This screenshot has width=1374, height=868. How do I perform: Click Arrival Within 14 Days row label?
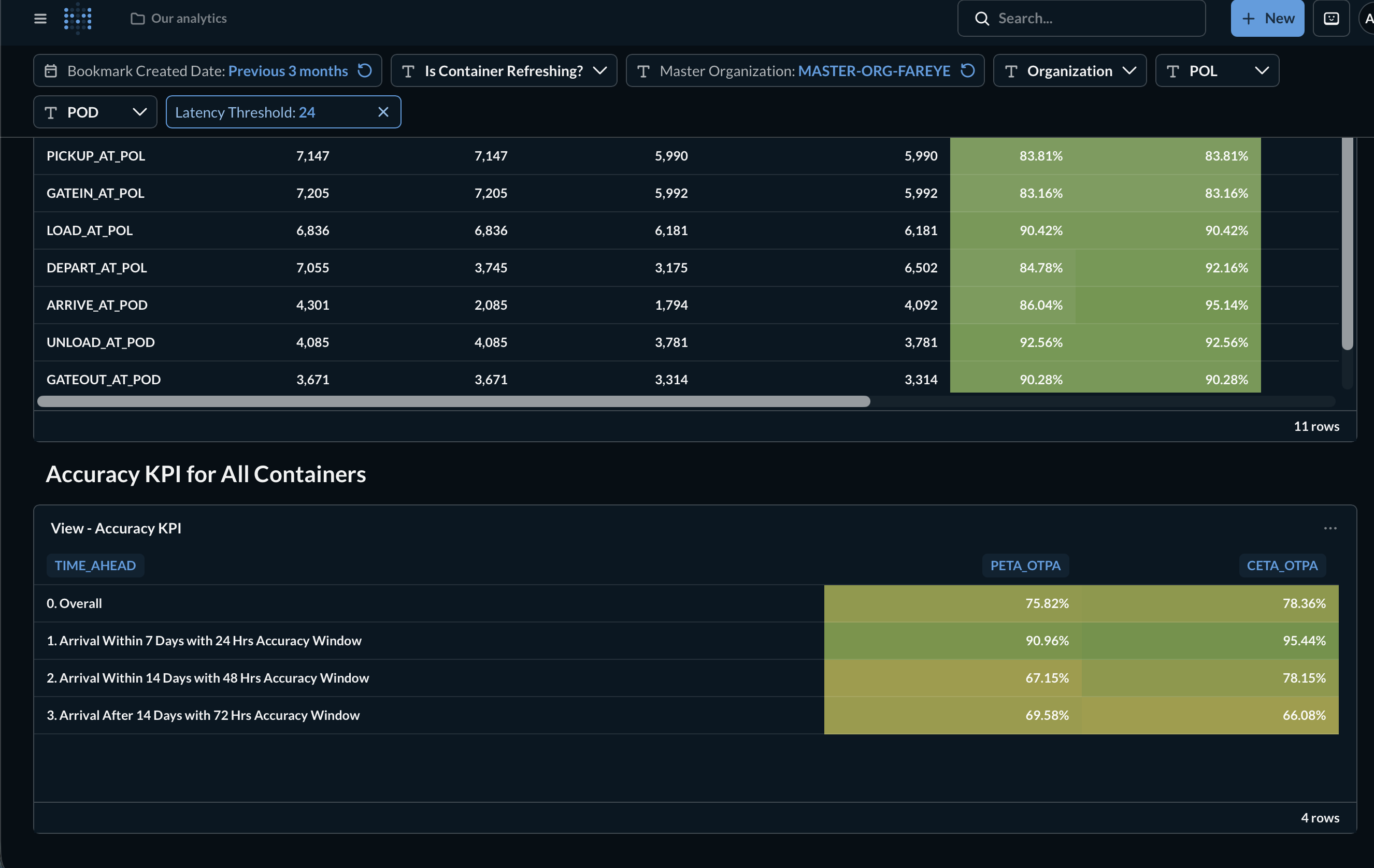208,677
